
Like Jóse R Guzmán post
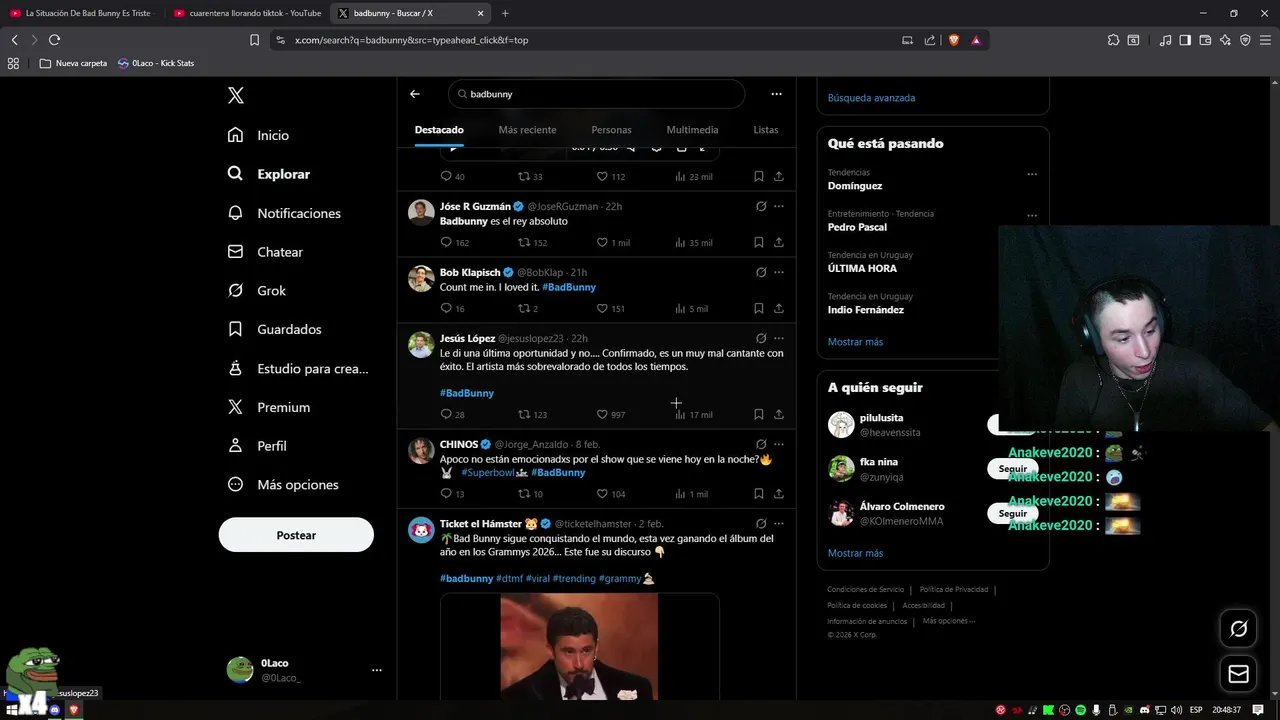[x=602, y=242]
